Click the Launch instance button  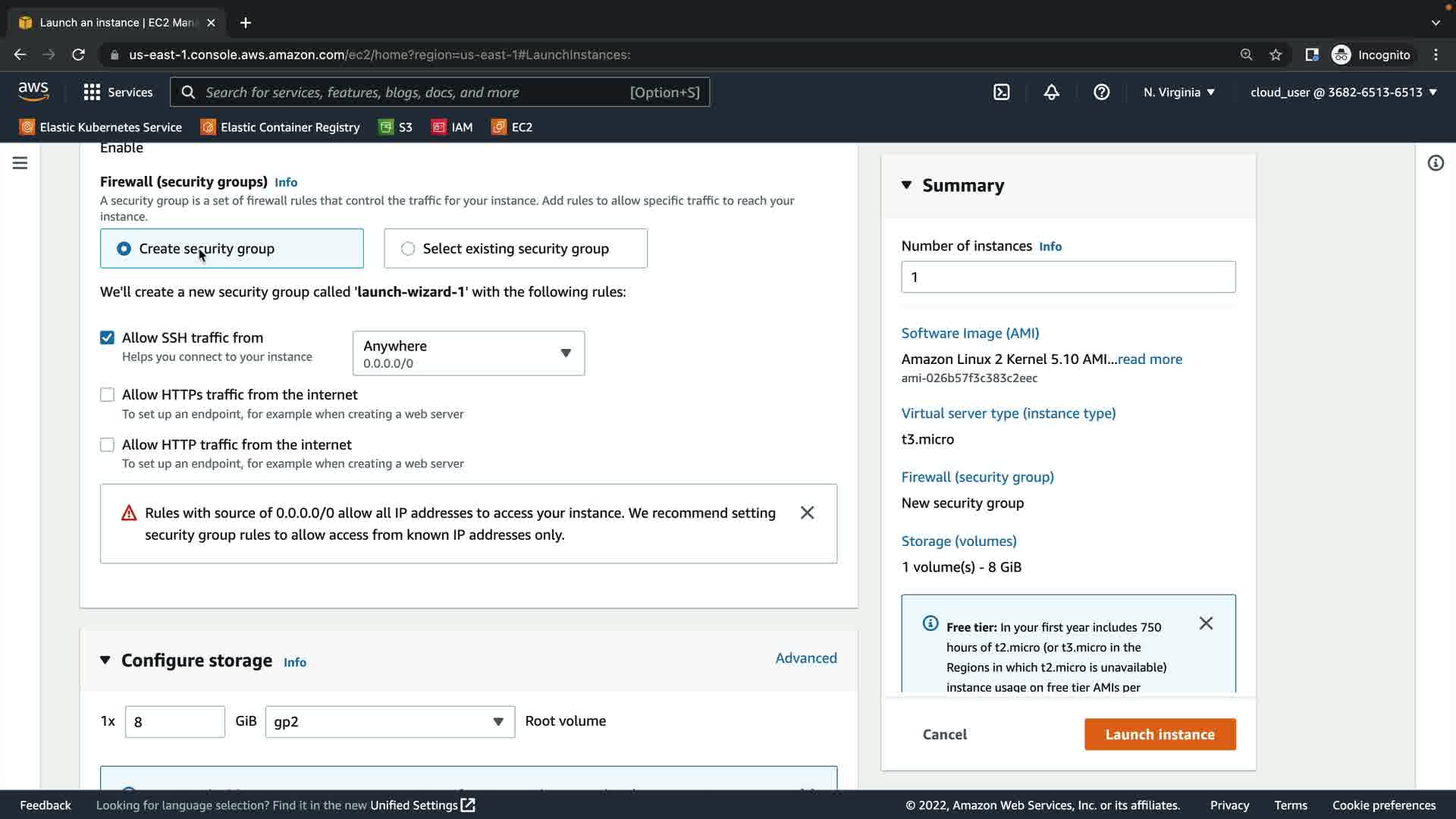(1159, 734)
